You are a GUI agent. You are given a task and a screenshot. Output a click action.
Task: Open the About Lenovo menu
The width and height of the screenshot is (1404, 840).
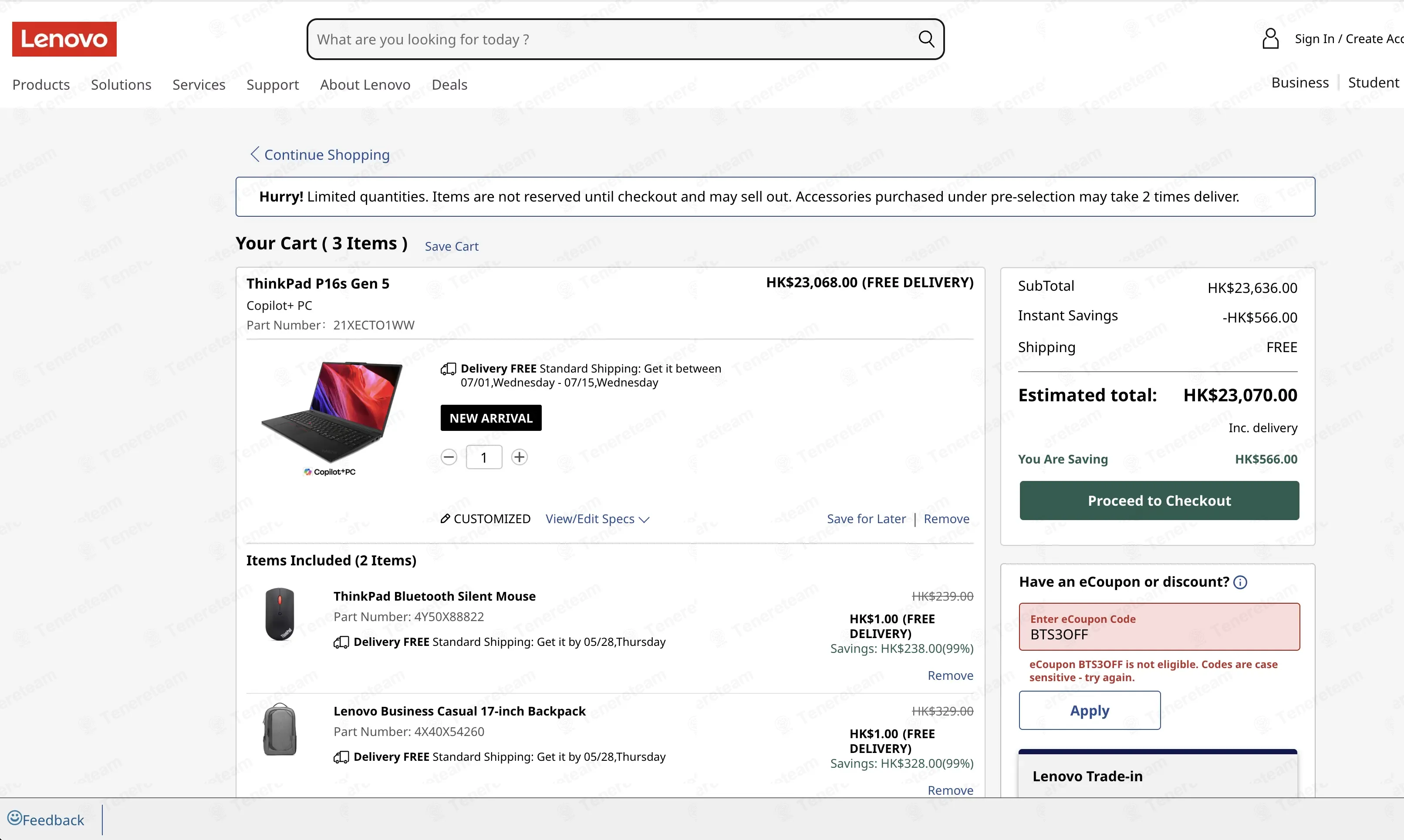pos(365,85)
